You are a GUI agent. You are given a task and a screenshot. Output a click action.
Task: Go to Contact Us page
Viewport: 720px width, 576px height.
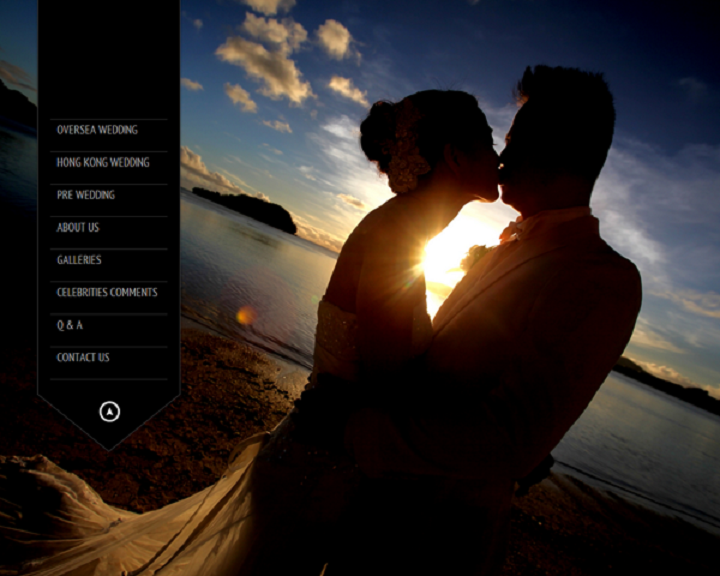pos(83,357)
